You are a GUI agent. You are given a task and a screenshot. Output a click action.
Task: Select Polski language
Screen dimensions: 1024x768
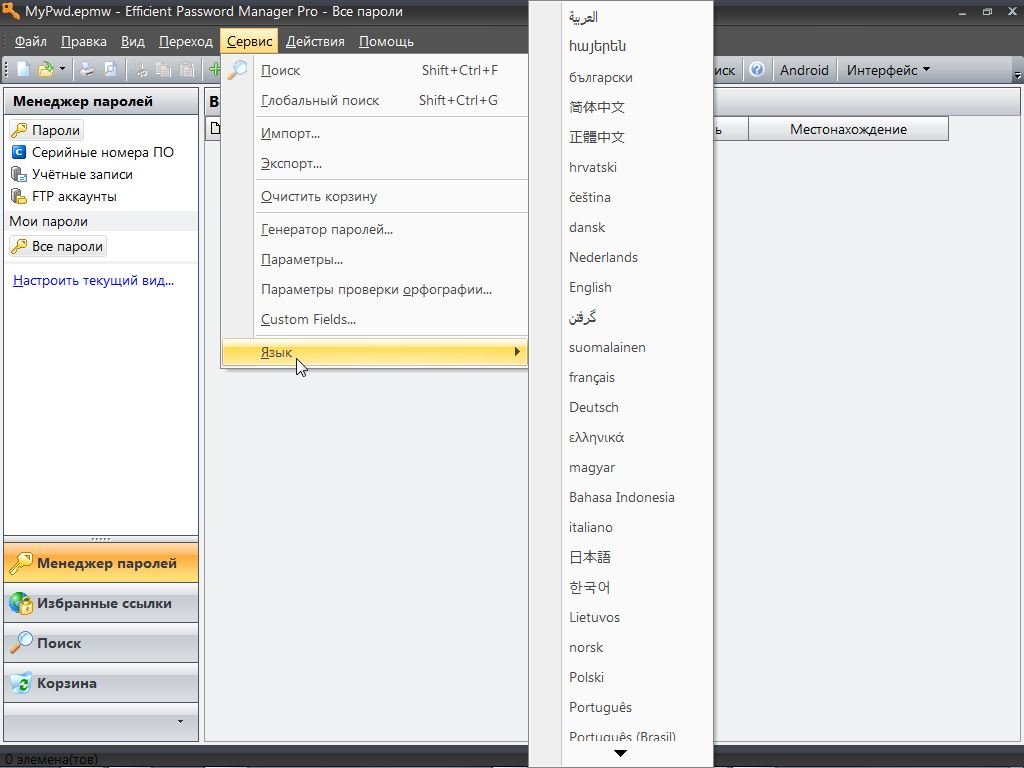[621, 678]
